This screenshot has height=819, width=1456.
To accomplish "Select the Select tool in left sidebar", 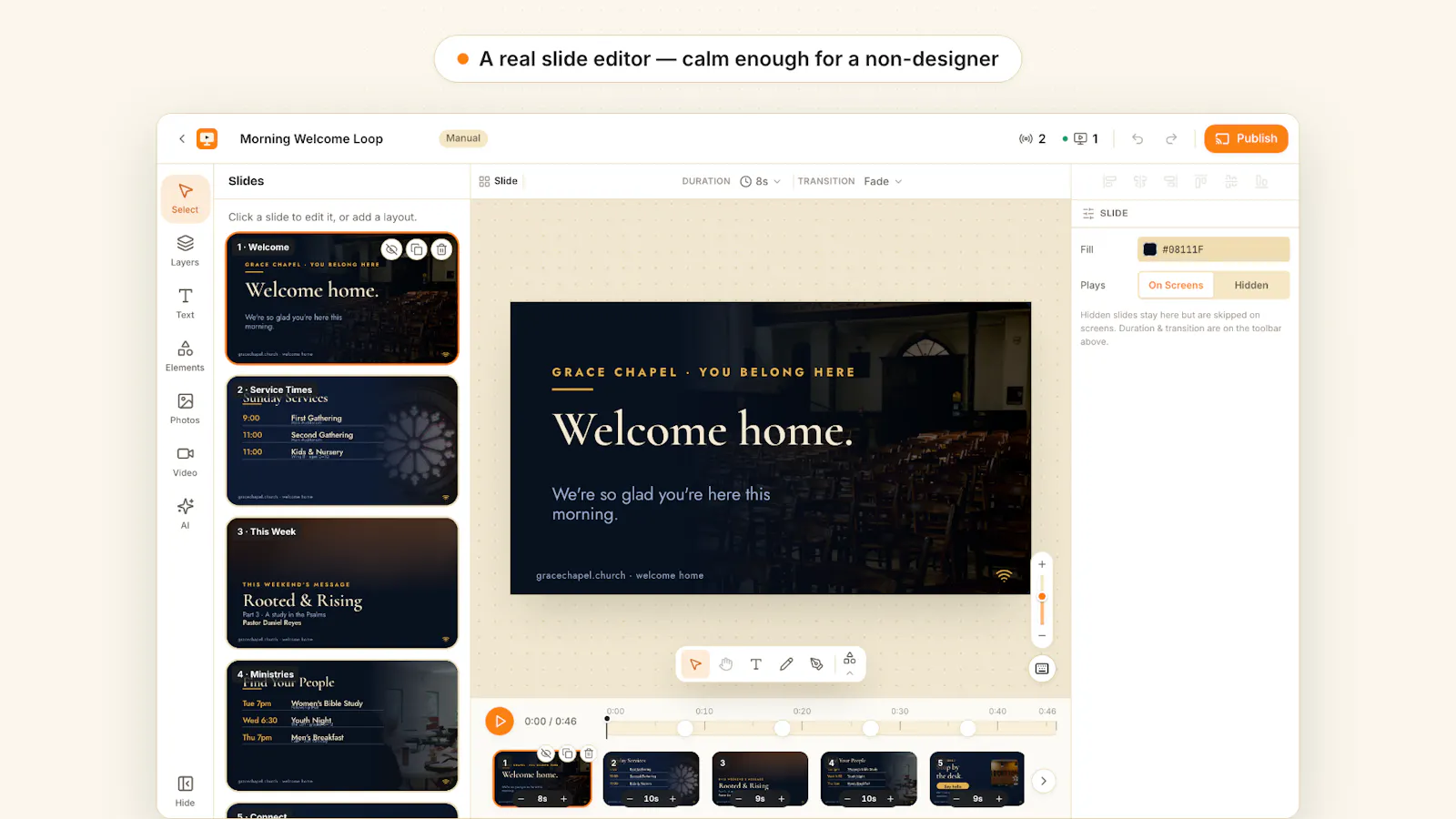I will pos(185,197).
